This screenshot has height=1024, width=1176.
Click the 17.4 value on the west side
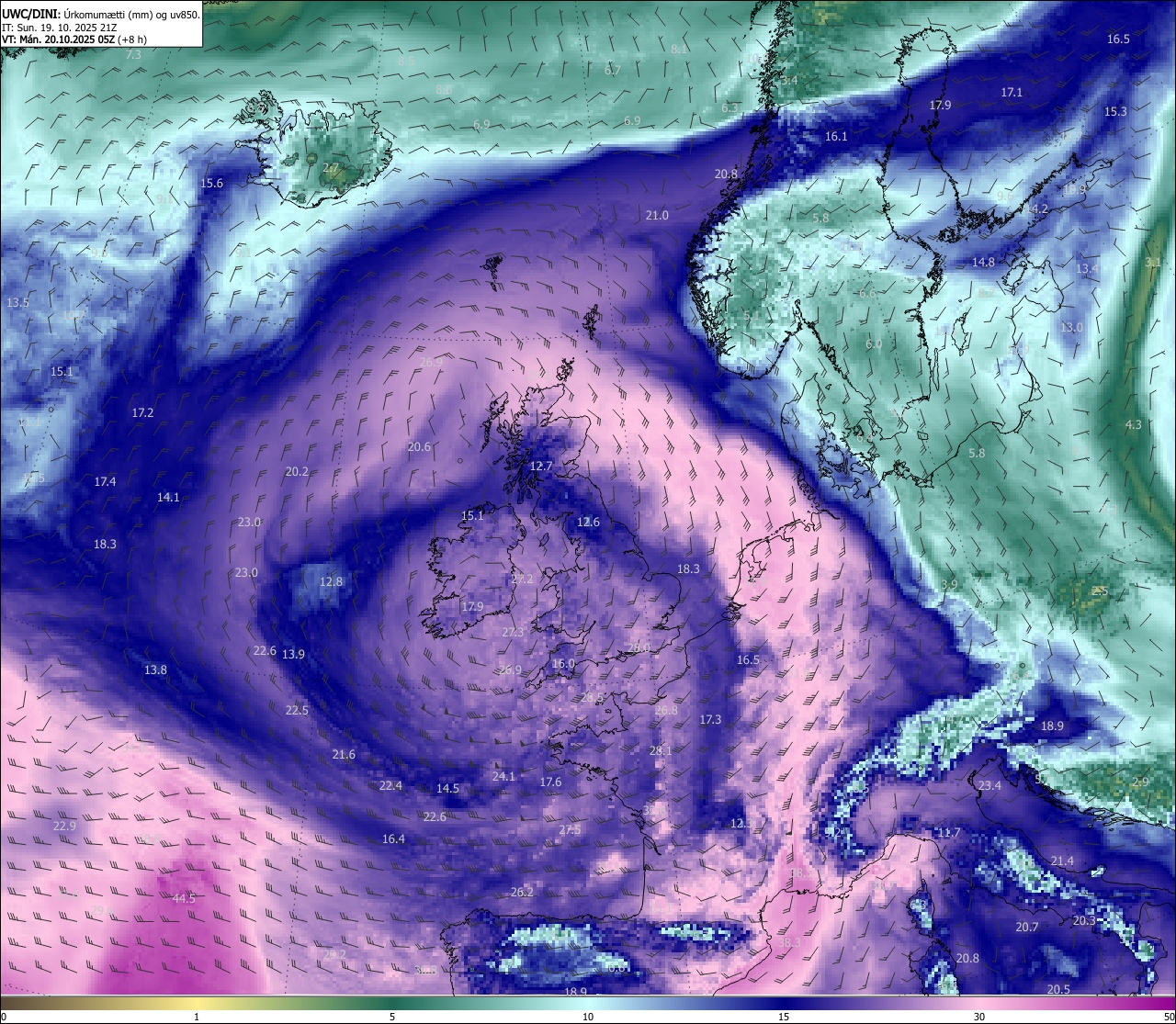tap(105, 481)
